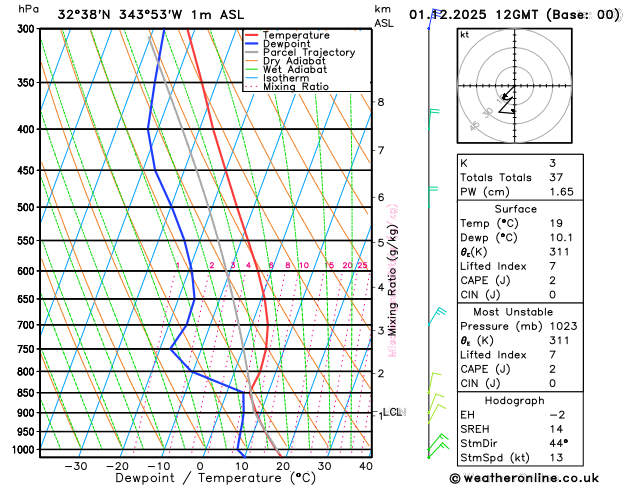Click the pink mixing ratio value '10'
This screenshot has height=486, width=629.
coord(304,265)
